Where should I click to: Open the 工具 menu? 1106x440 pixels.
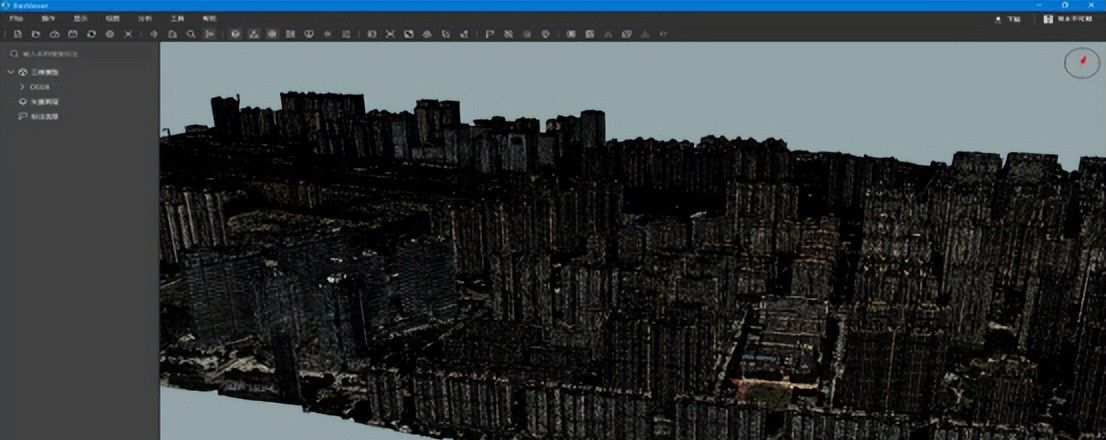[x=177, y=19]
